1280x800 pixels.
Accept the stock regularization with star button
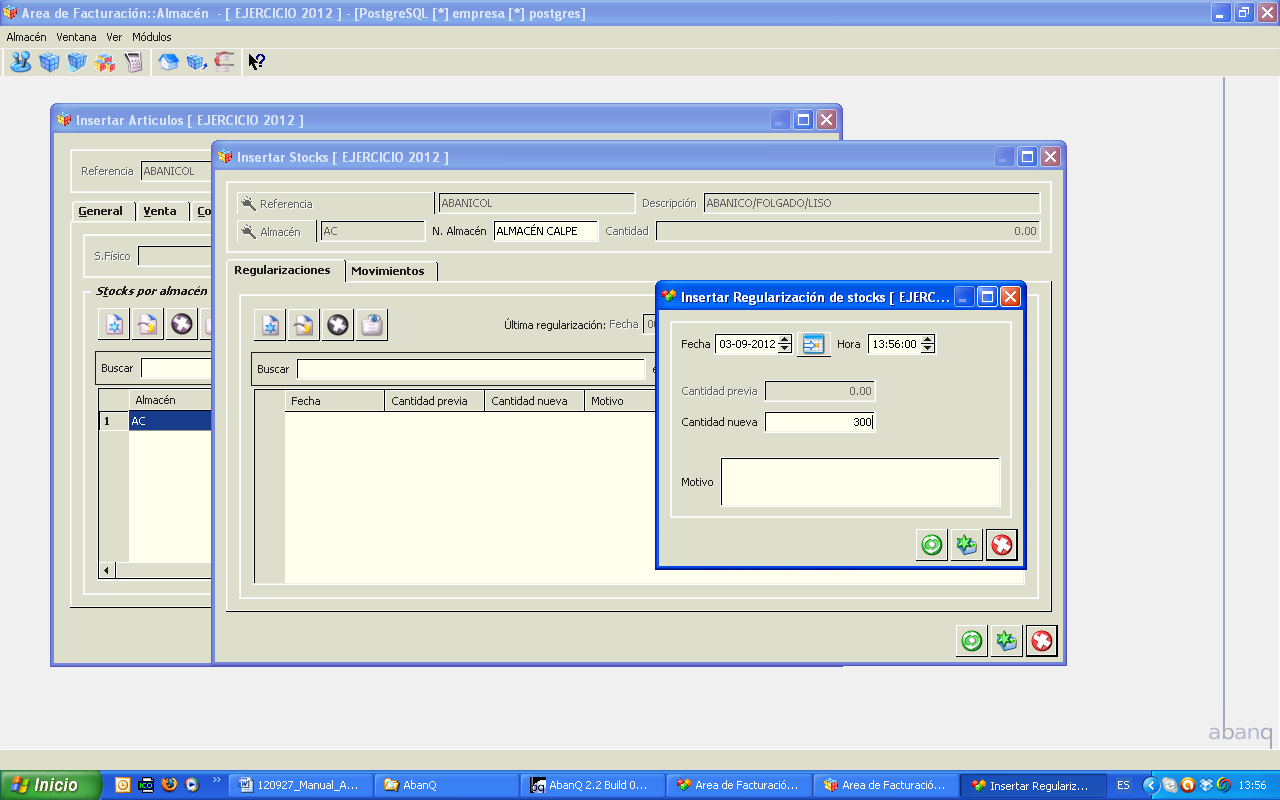967,545
